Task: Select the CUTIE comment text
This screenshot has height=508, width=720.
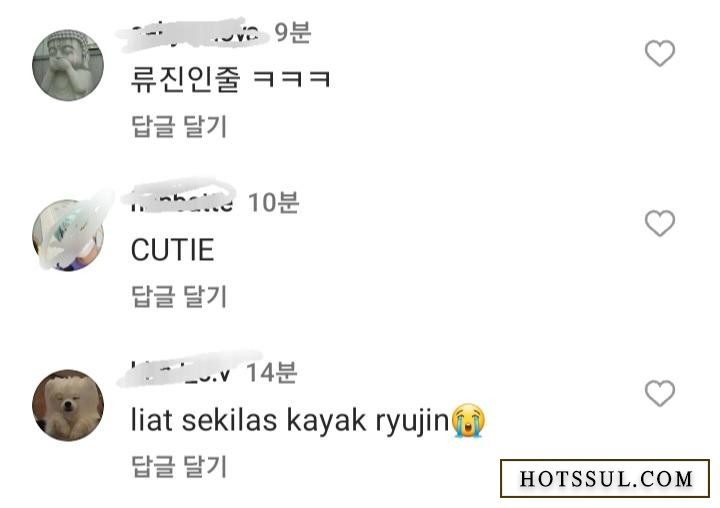Action: pos(173,250)
